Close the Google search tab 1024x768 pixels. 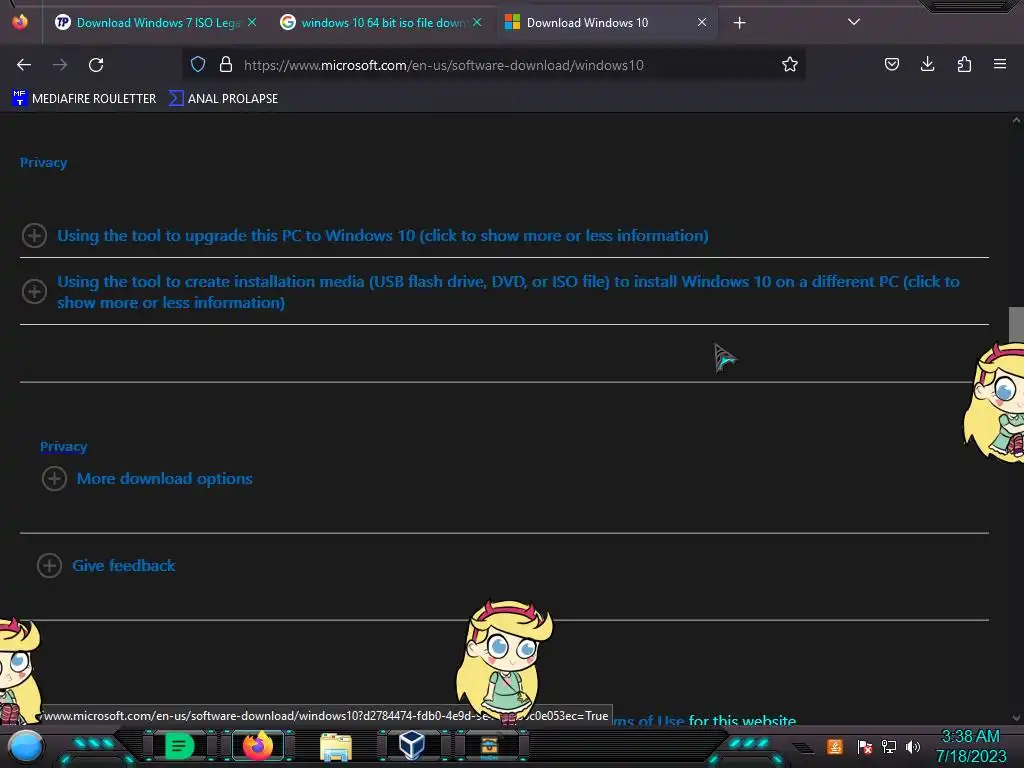coord(477,22)
